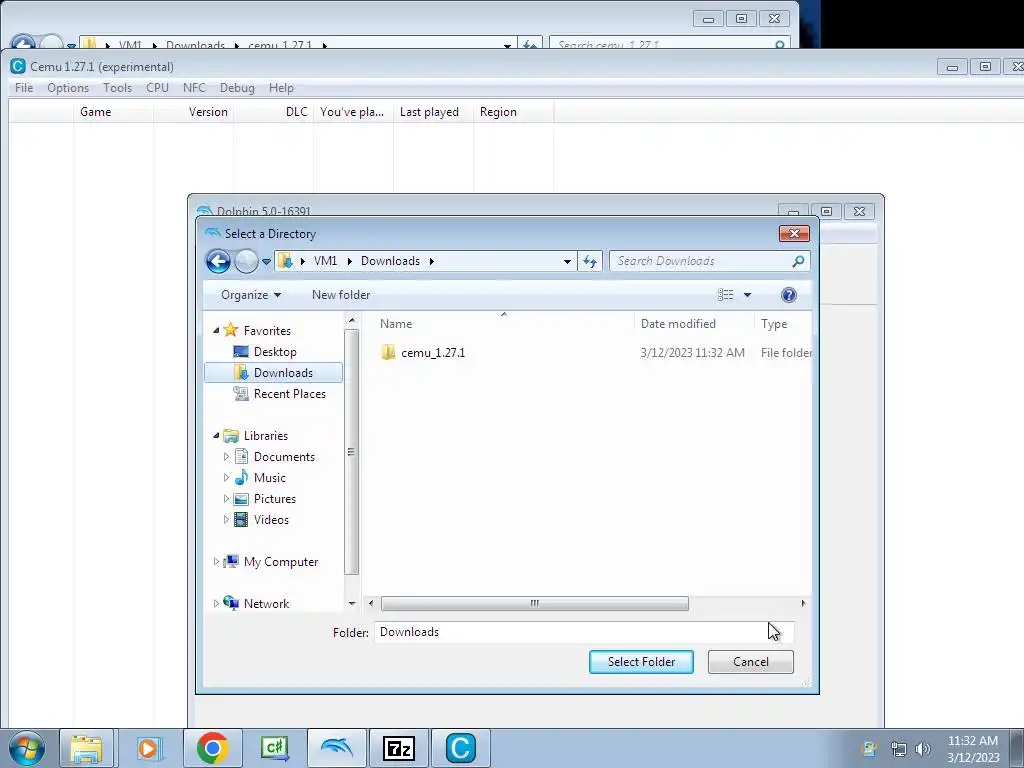Open Cemu CPU menu
Image resolution: width=1024 pixels, height=768 pixels.
(157, 88)
